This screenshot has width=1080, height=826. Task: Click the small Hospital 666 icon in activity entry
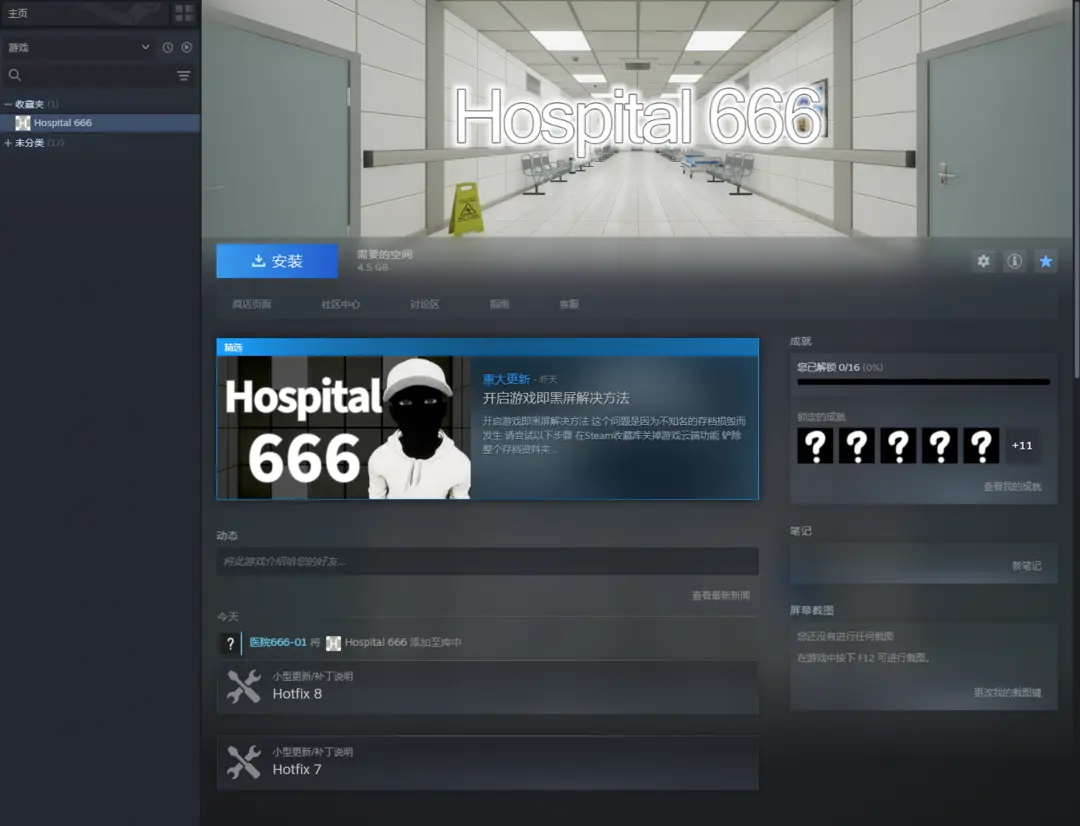[333, 643]
